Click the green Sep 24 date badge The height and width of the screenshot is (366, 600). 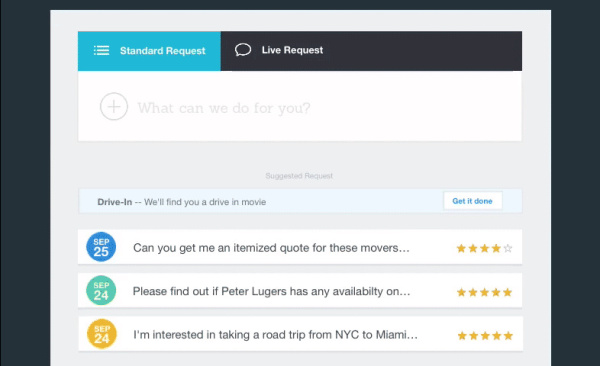click(101, 291)
